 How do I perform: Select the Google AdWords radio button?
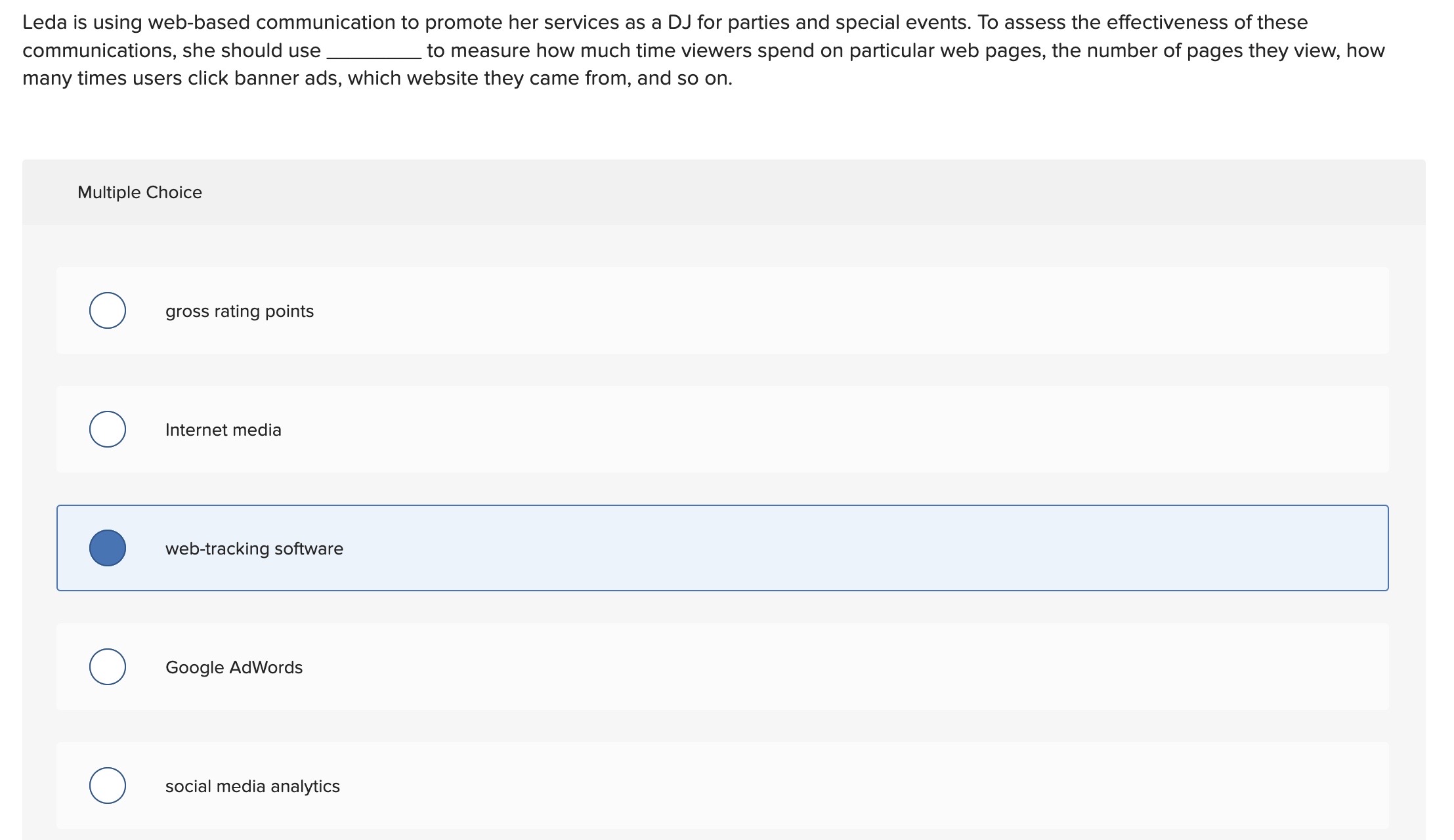click(108, 667)
